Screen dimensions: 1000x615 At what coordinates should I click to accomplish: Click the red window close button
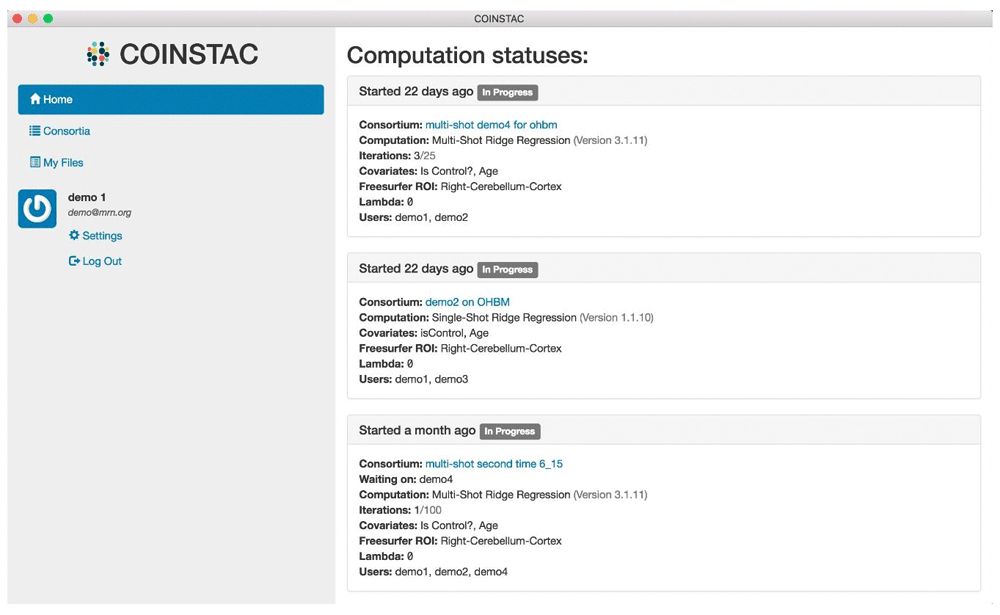coord(17,19)
